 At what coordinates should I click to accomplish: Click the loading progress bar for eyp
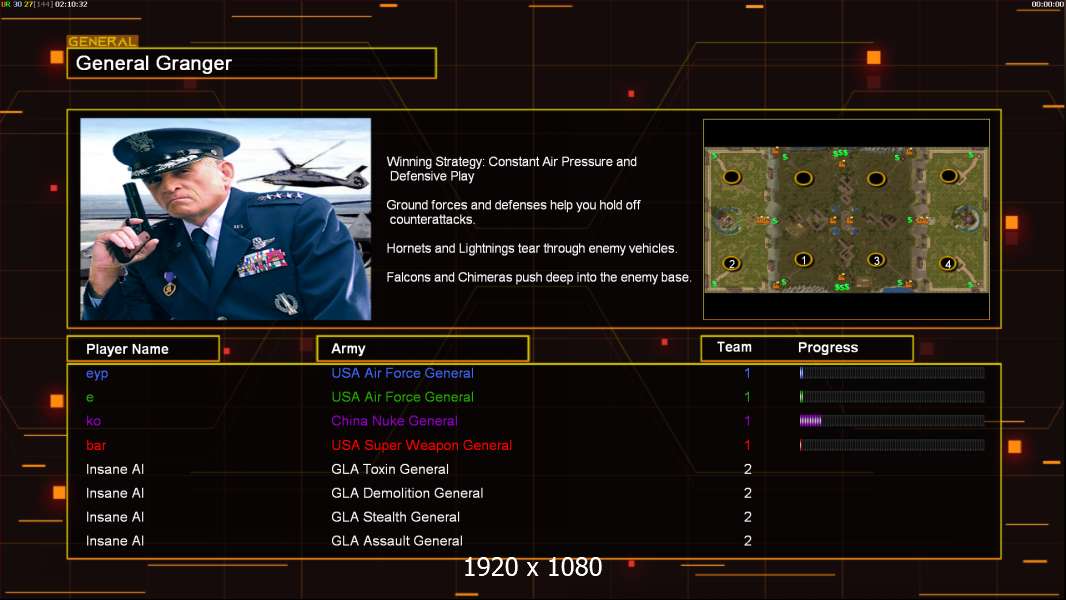892,372
